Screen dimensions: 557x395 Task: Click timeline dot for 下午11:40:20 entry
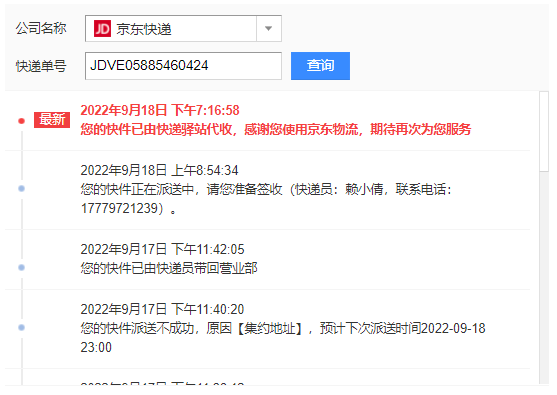coord(21,327)
